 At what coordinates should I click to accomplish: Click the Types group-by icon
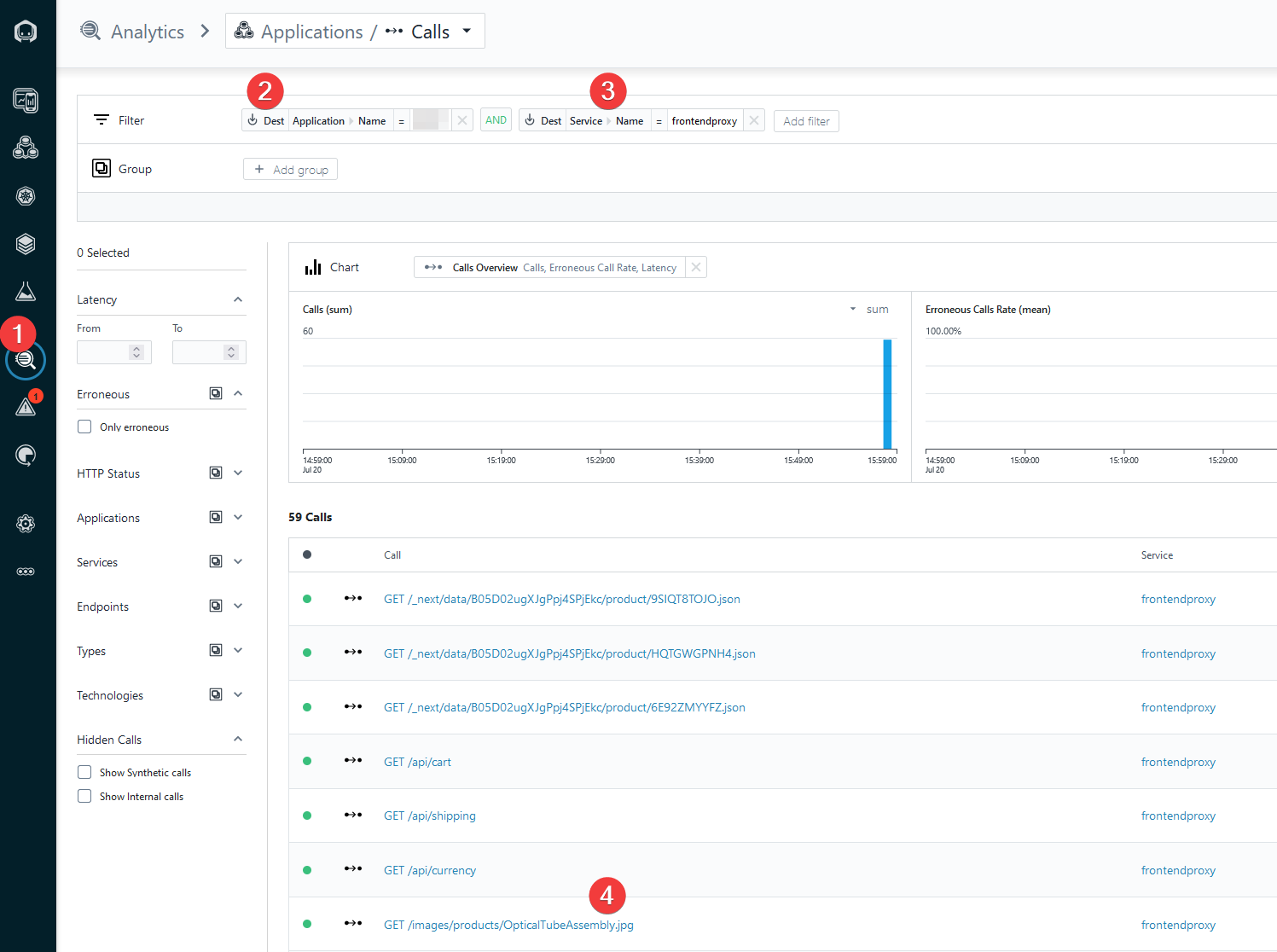pos(216,650)
